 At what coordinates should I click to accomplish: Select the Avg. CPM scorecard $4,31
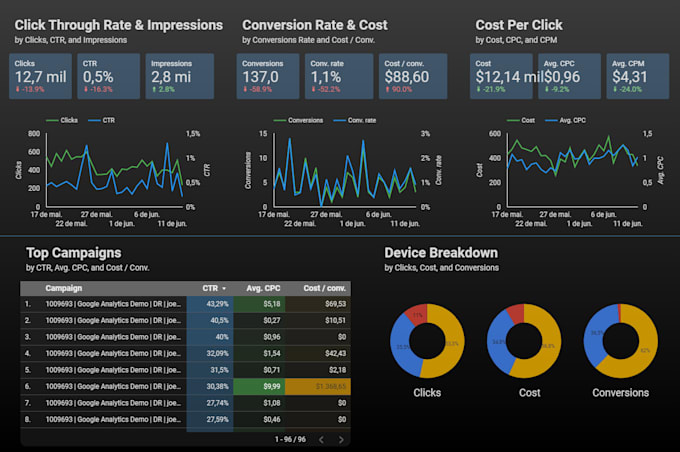[x=638, y=76]
